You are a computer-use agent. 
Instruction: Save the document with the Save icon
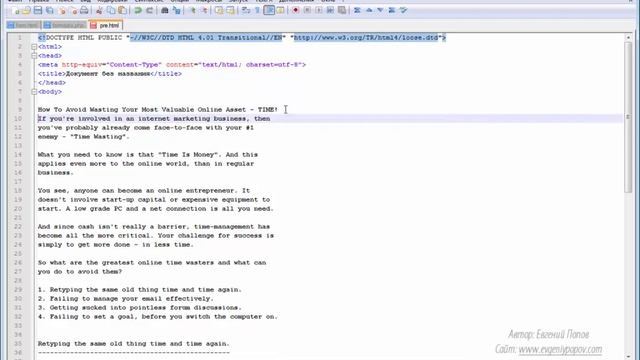pyautogui.click(x=38, y=10)
